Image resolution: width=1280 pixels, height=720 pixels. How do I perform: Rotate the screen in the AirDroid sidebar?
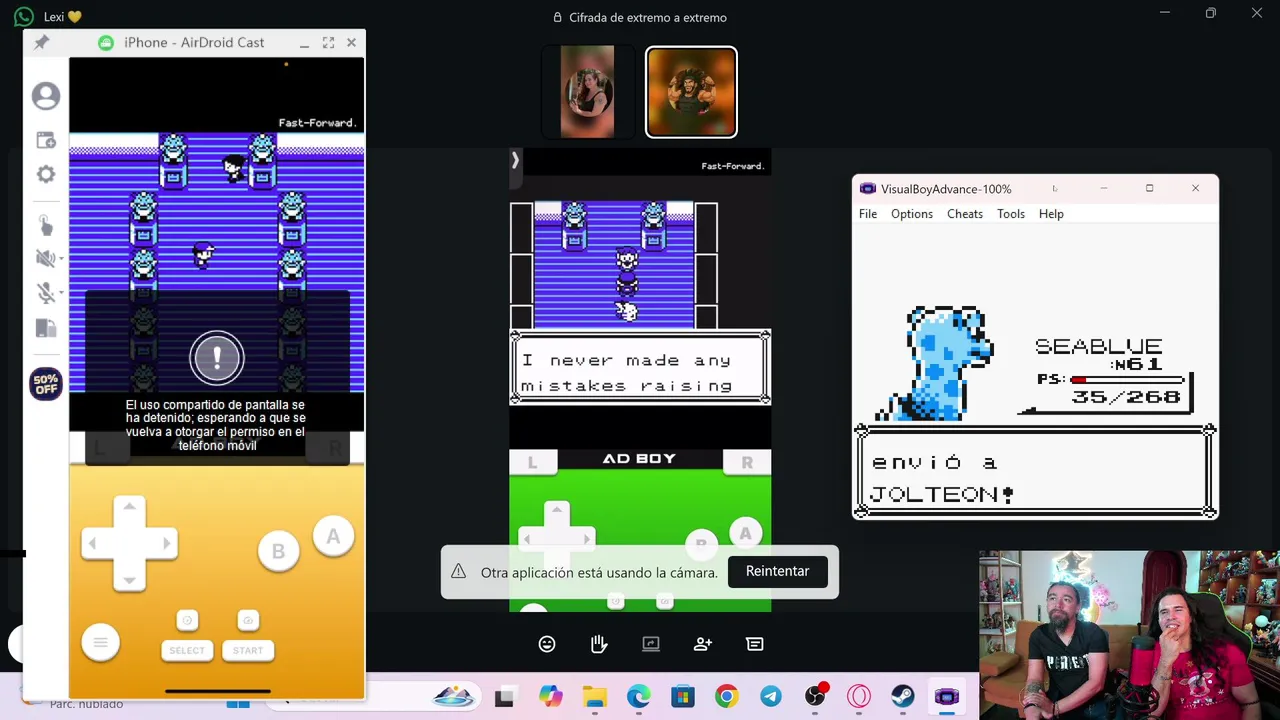point(46,328)
